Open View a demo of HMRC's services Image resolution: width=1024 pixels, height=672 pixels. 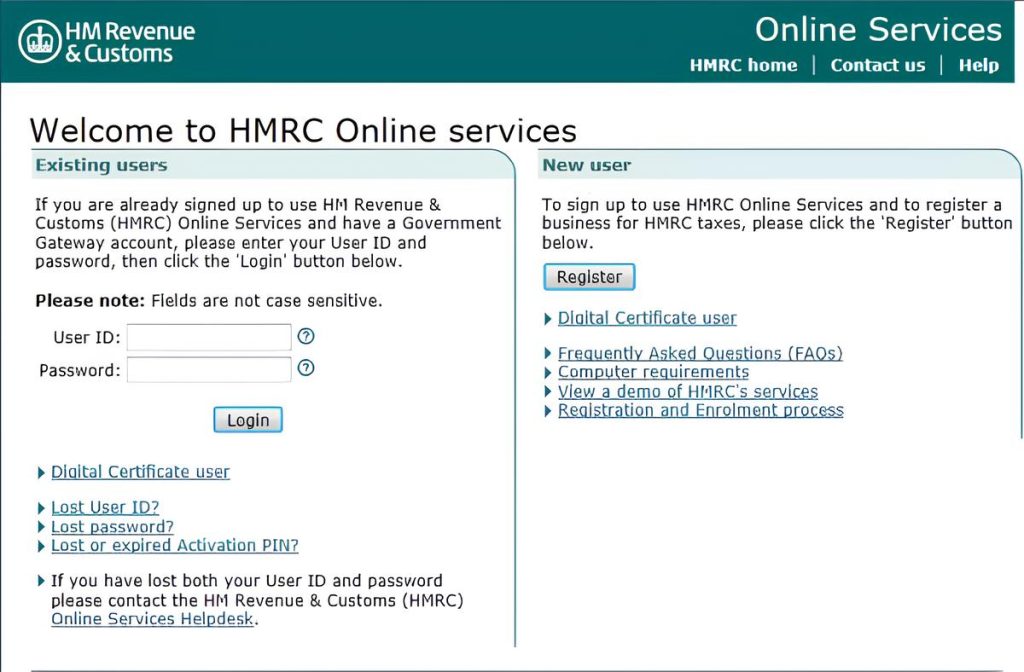tap(687, 392)
